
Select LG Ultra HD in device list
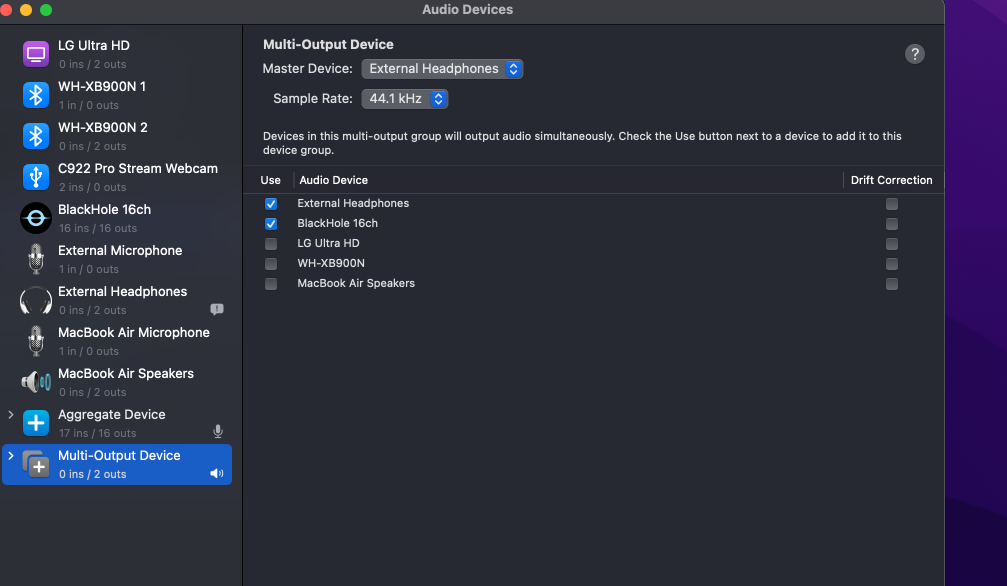[x=117, y=54]
